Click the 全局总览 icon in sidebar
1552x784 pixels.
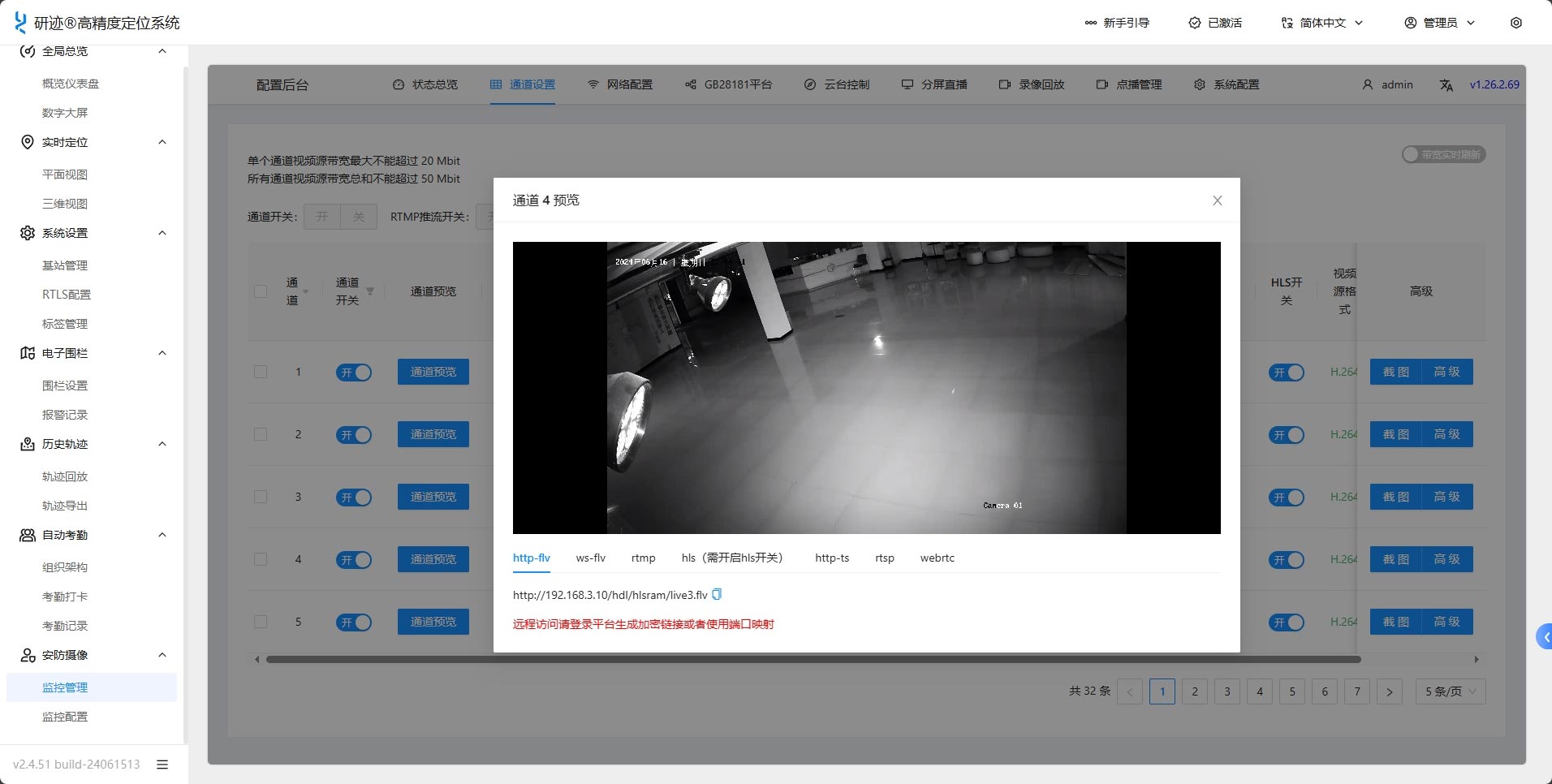(x=27, y=51)
